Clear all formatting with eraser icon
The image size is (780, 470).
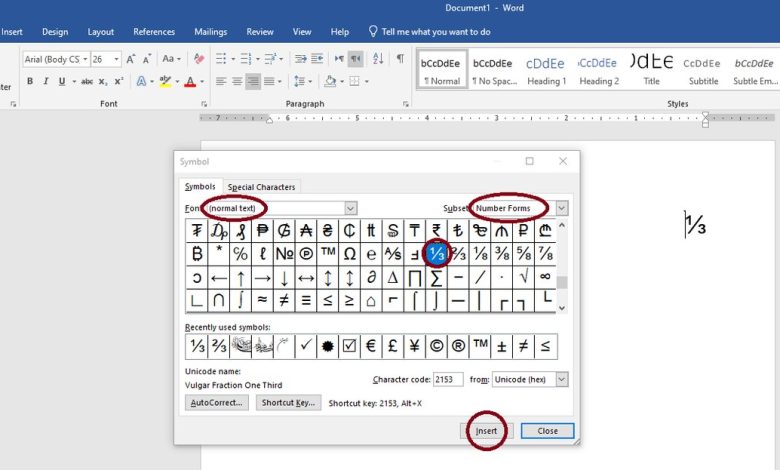tap(199, 59)
